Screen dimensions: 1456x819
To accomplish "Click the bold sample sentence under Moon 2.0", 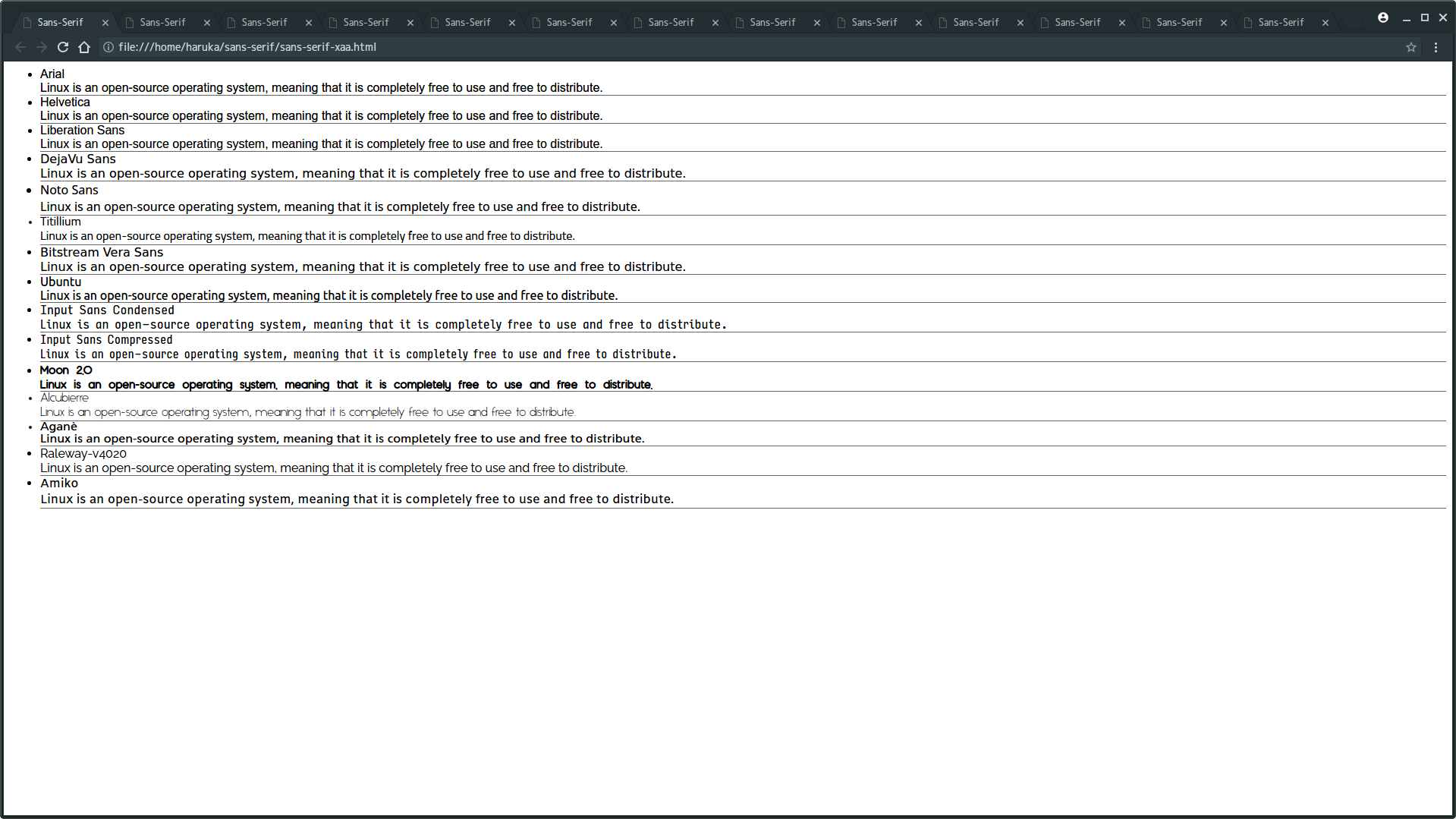I will point(346,385).
